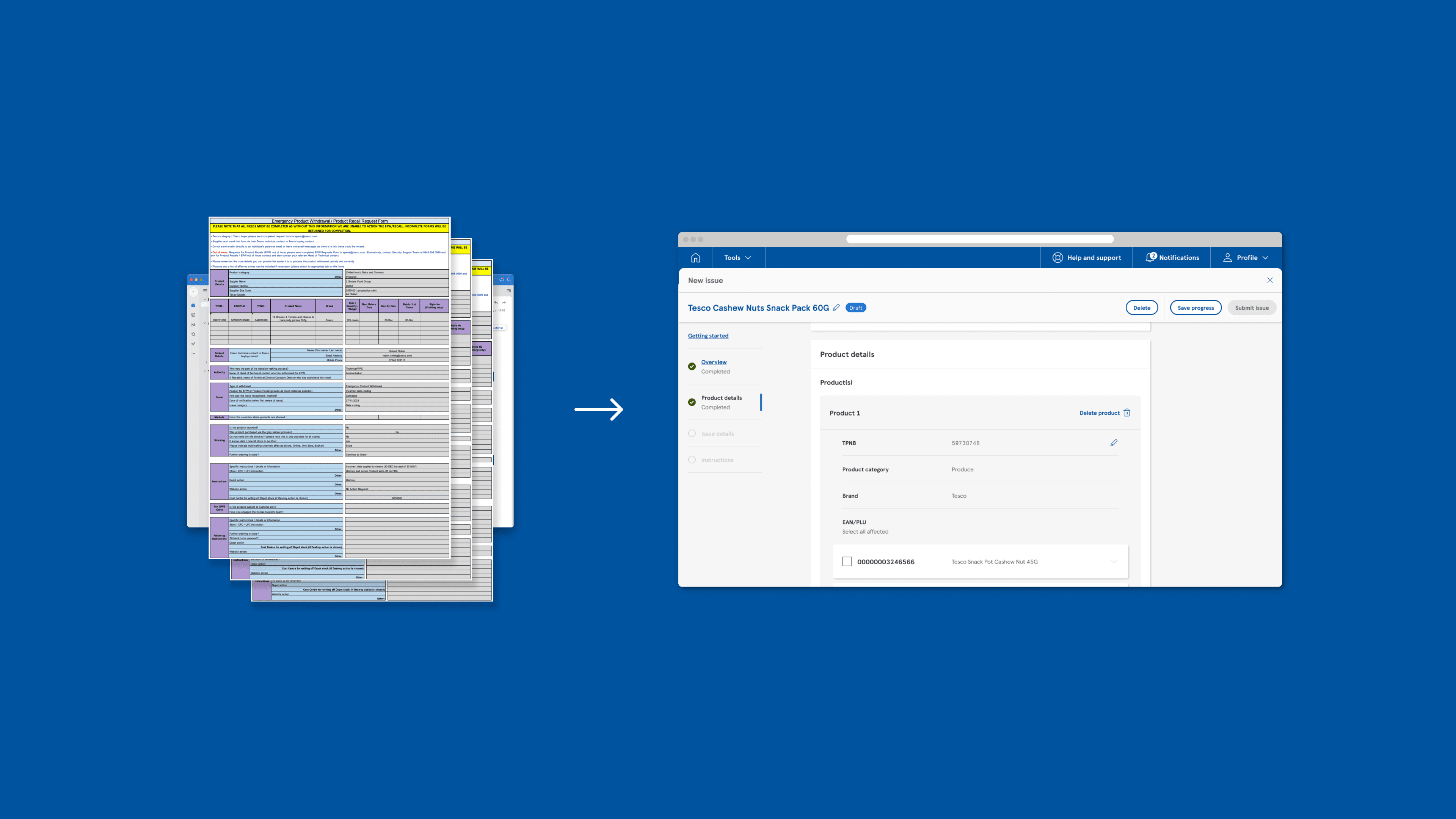Edit issue title with pencil icon
The height and width of the screenshot is (819, 1456).
836,308
